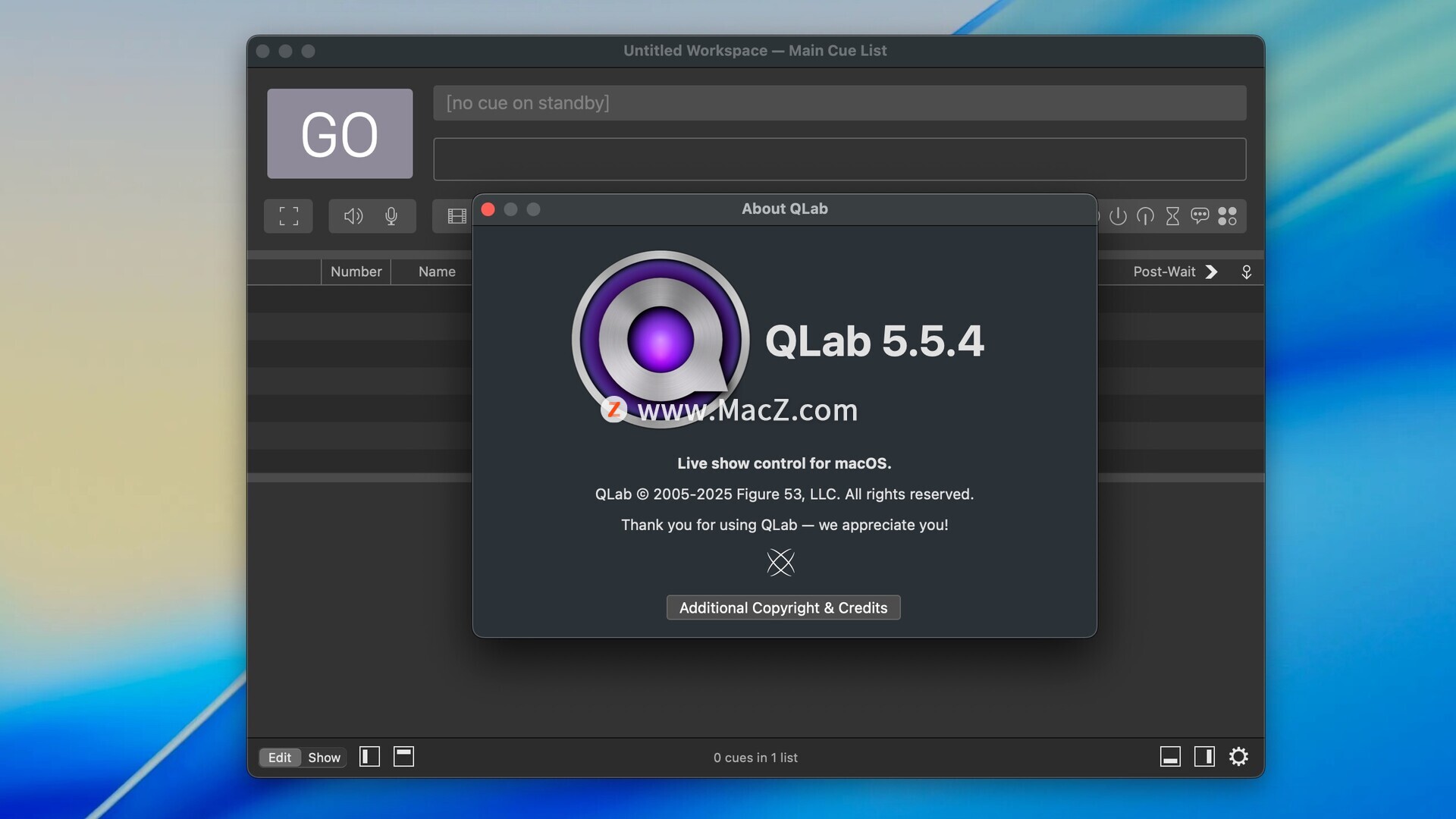
Task: Click the 'Thank you for using QLab' text
Action: pos(784,525)
